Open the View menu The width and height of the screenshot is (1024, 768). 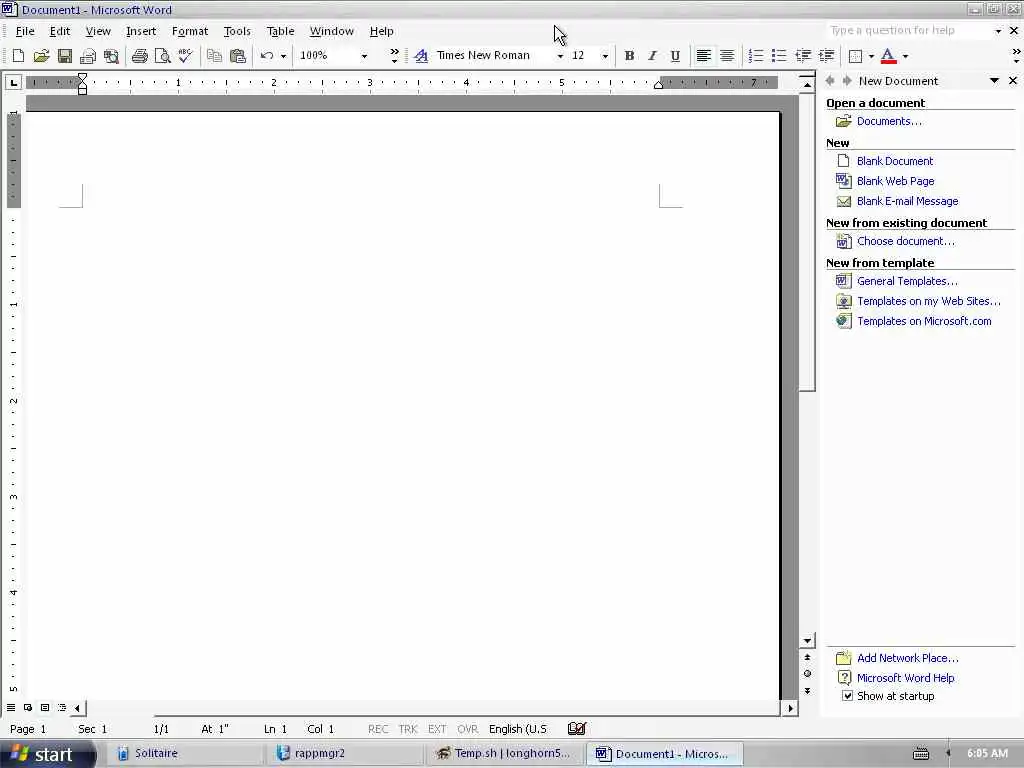point(98,31)
